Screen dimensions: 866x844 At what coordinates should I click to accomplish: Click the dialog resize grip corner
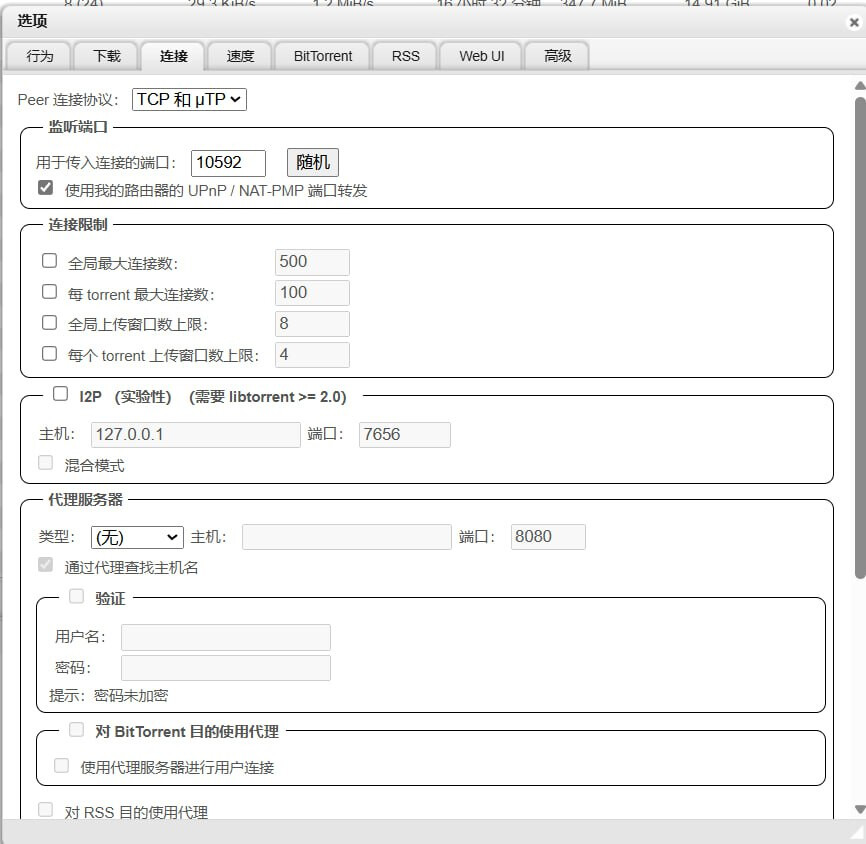(858, 834)
